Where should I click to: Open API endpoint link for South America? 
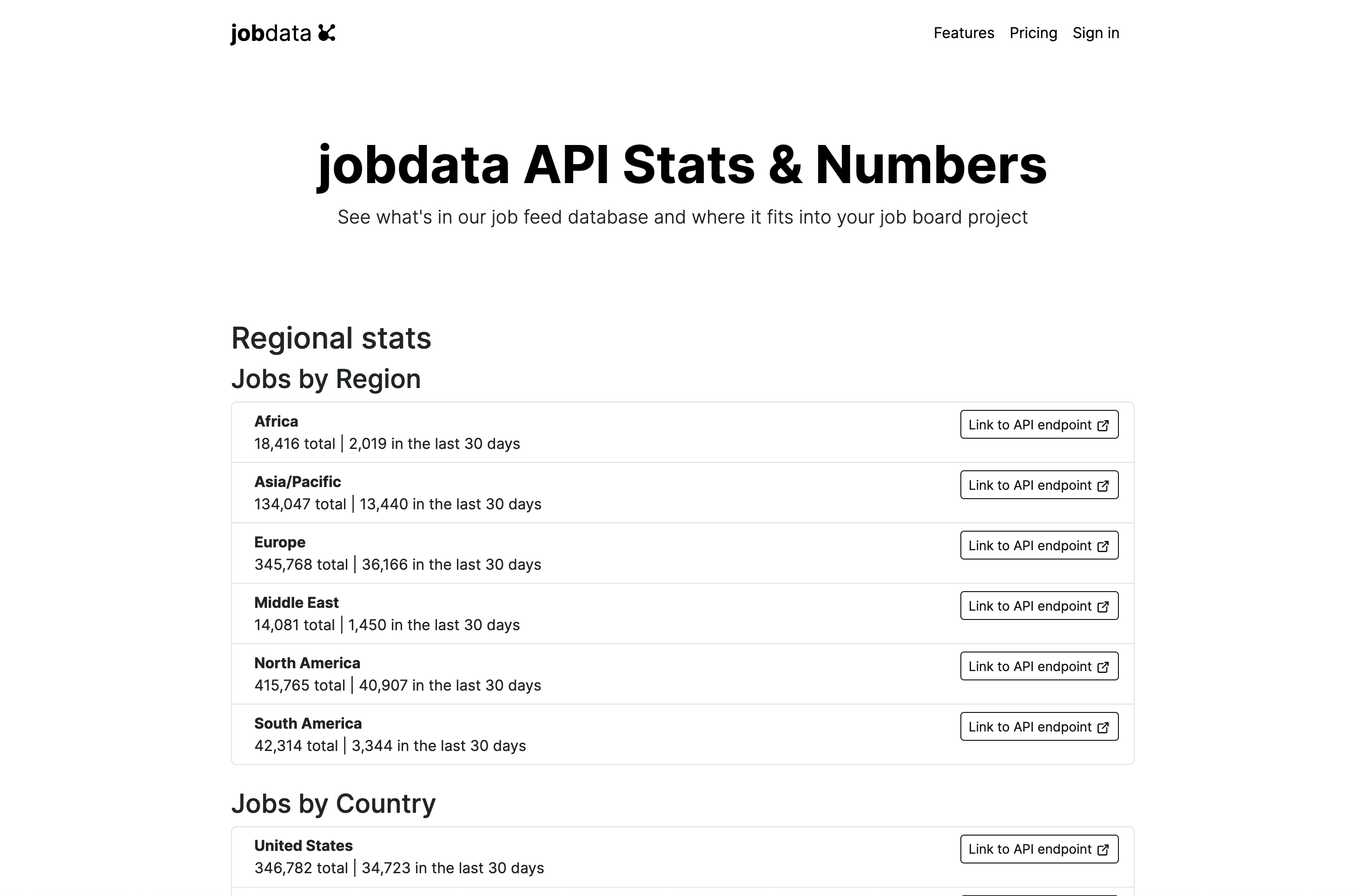click(x=1039, y=727)
